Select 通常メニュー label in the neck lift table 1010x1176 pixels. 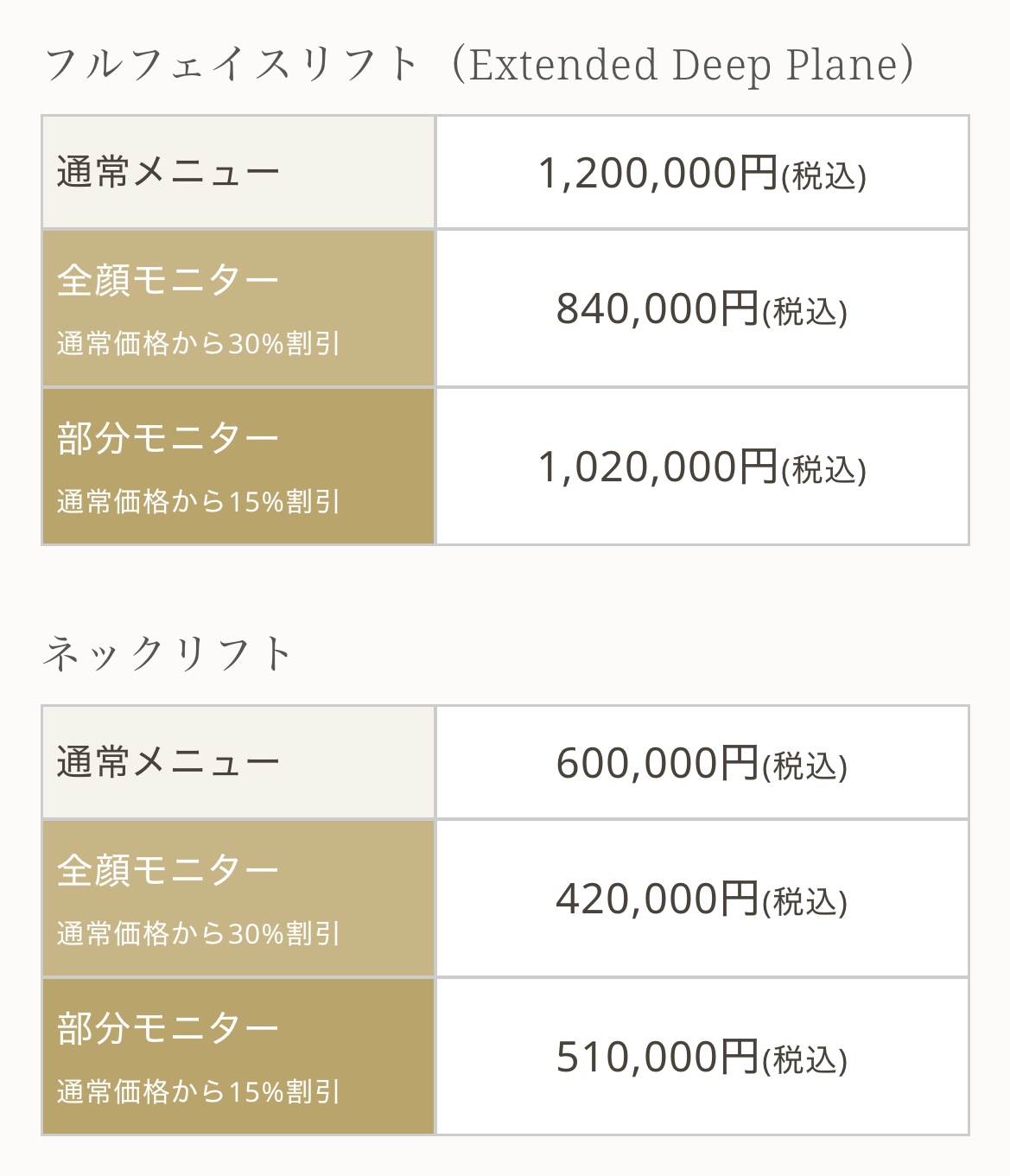168,762
